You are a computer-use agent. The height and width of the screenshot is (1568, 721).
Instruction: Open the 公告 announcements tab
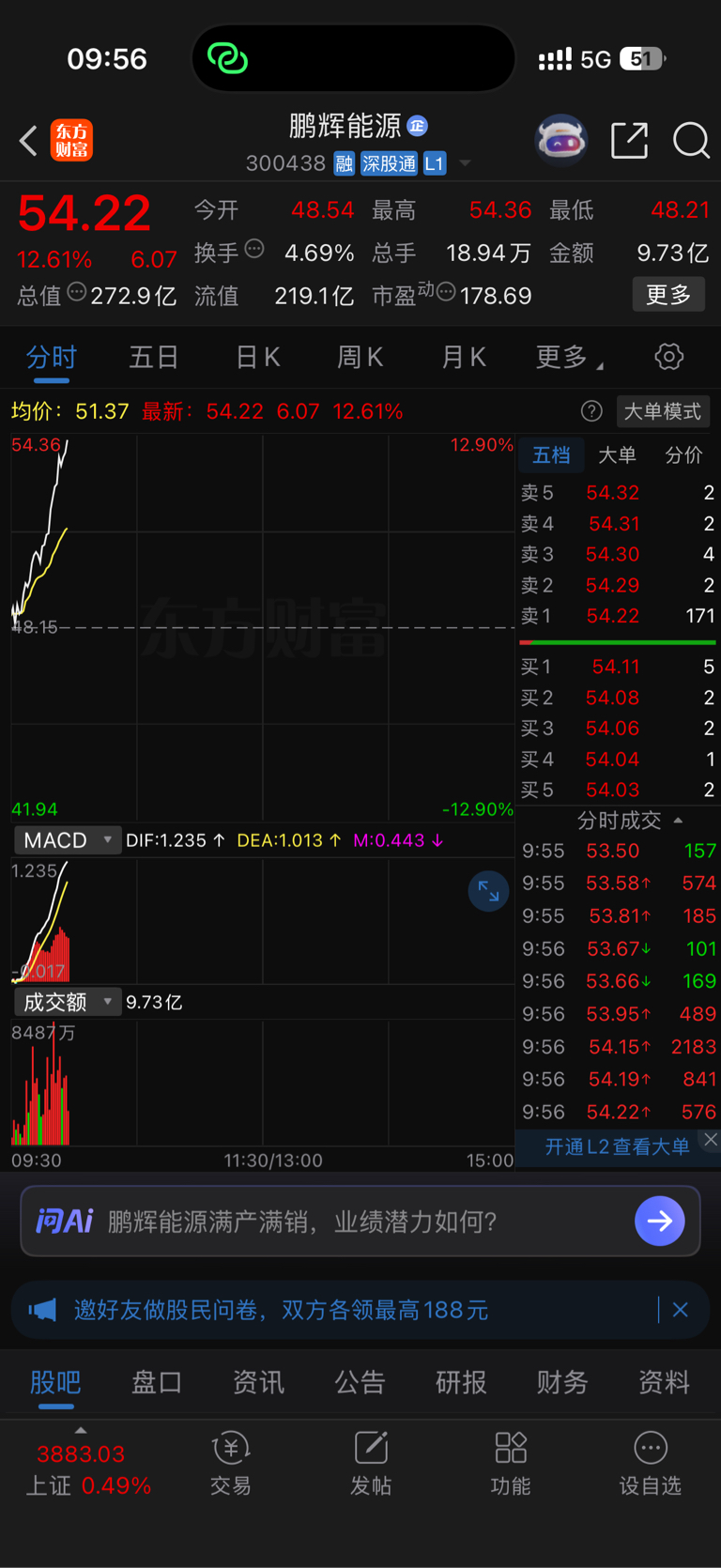point(360,1382)
